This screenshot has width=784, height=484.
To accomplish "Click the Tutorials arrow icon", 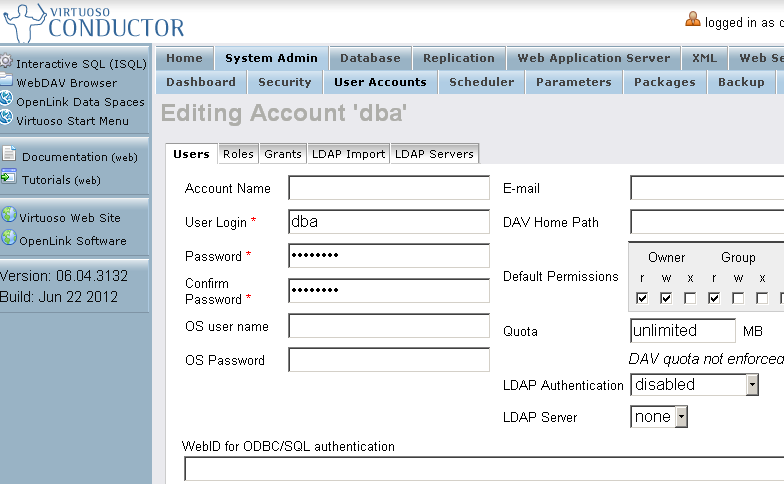I will [x=8, y=176].
